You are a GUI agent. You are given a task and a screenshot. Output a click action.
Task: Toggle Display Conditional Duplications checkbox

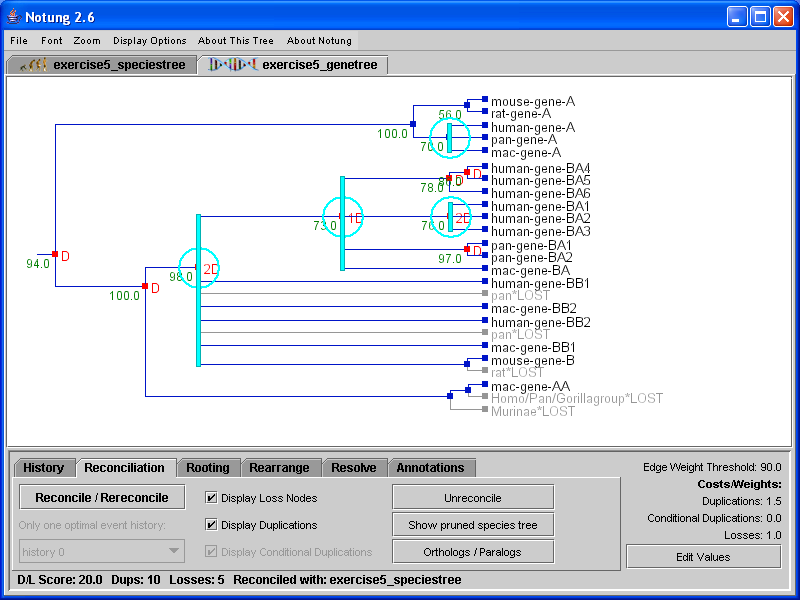pyautogui.click(x=211, y=552)
